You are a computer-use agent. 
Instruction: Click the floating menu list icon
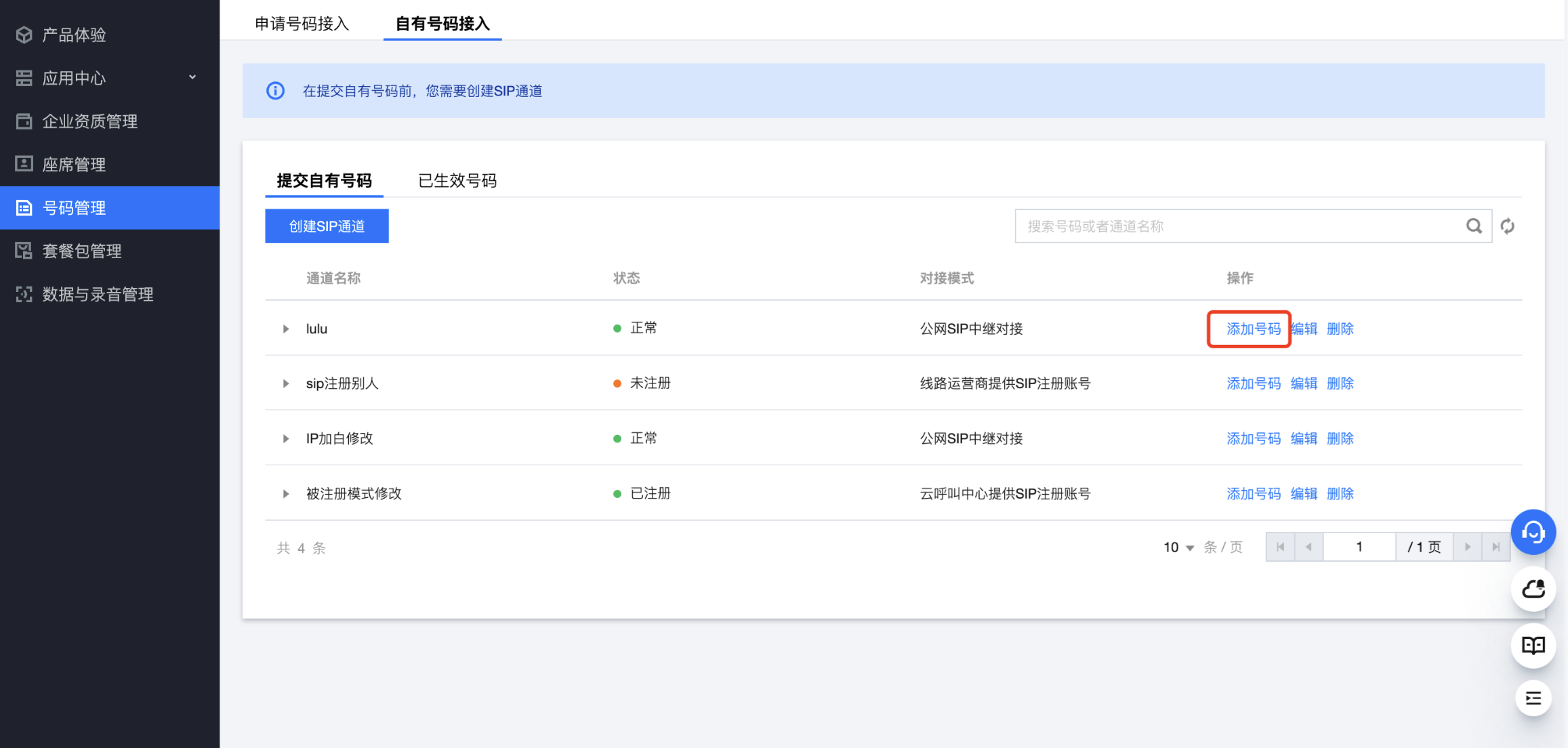click(1533, 698)
